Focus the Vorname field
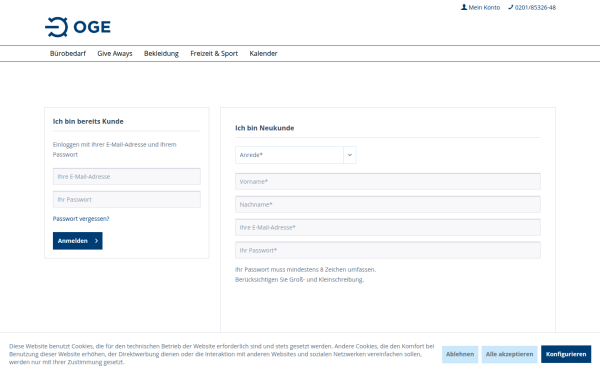The width and height of the screenshot is (600, 375). (x=388, y=181)
